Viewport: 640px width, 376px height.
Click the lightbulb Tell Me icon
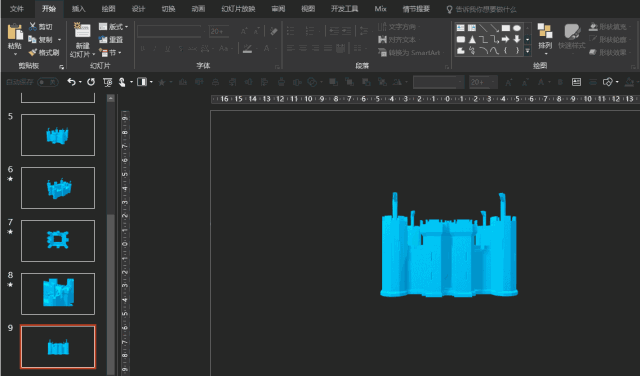coord(449,9)
